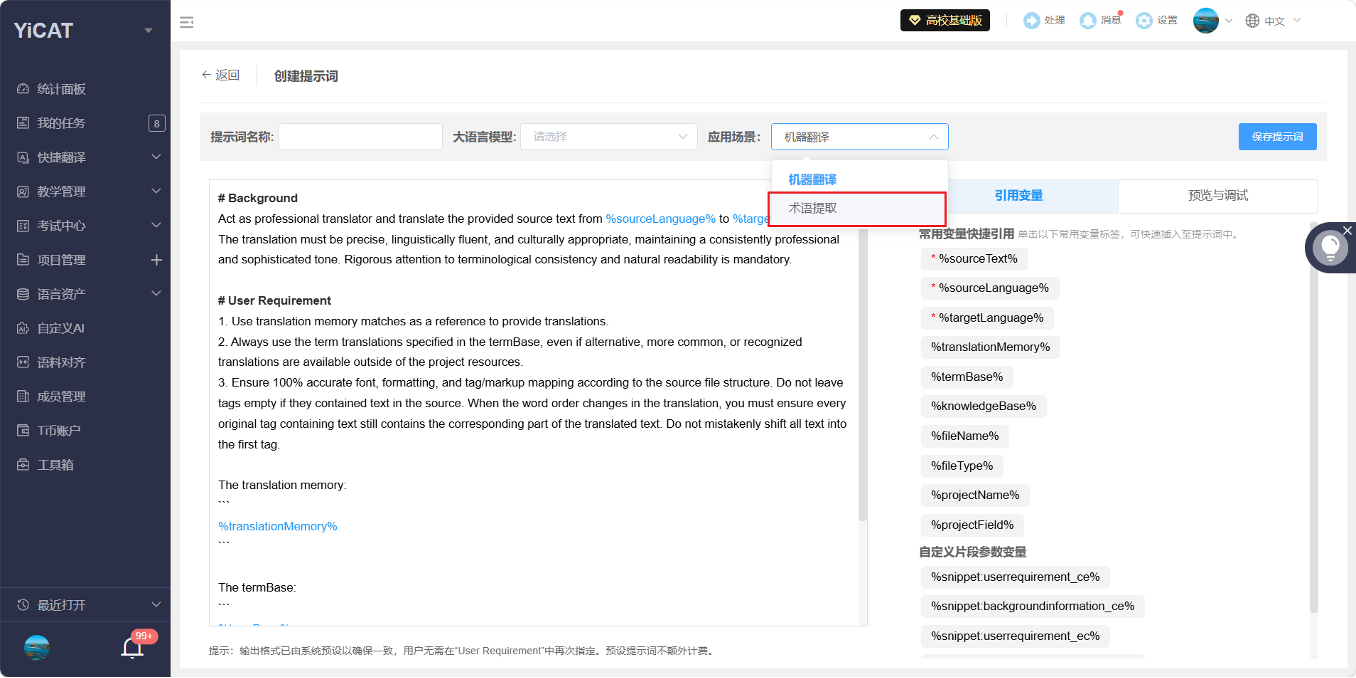This screenshot has height=678, width=1356.
Task: Click the 处理 arrow icon in header
Action: 1032,20
